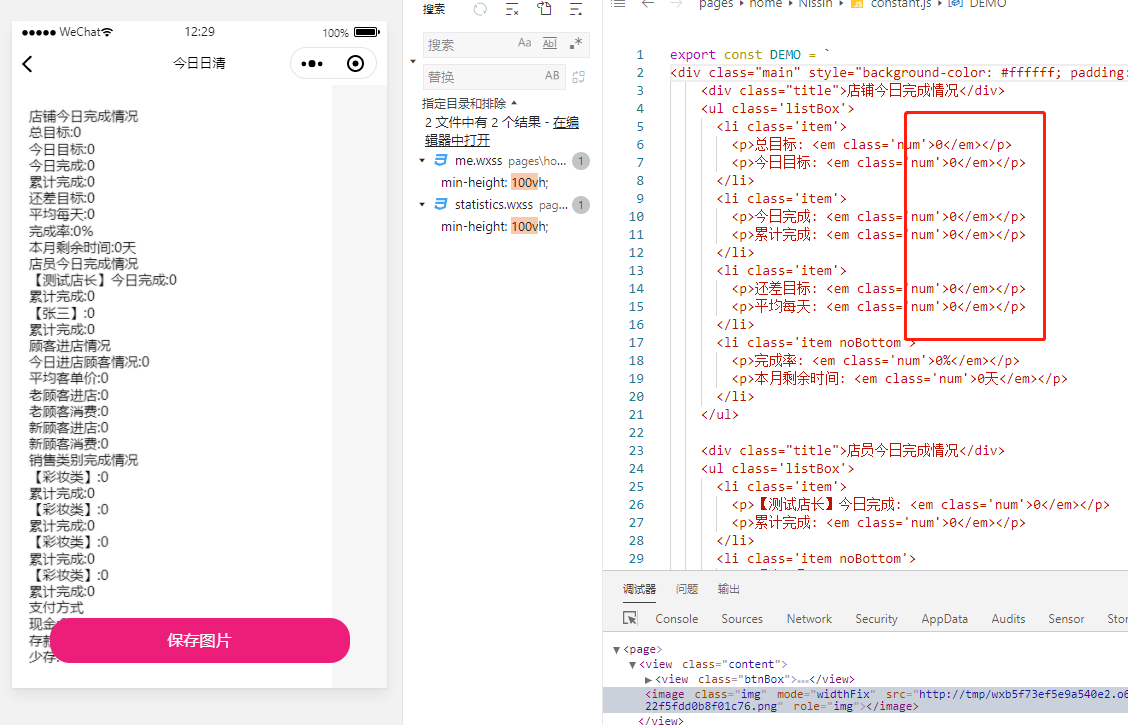This screenshot has width=1128, height=725.
Task: Toggle preserve case (AB) in the replace box
Action: click(x=552, y=76)
